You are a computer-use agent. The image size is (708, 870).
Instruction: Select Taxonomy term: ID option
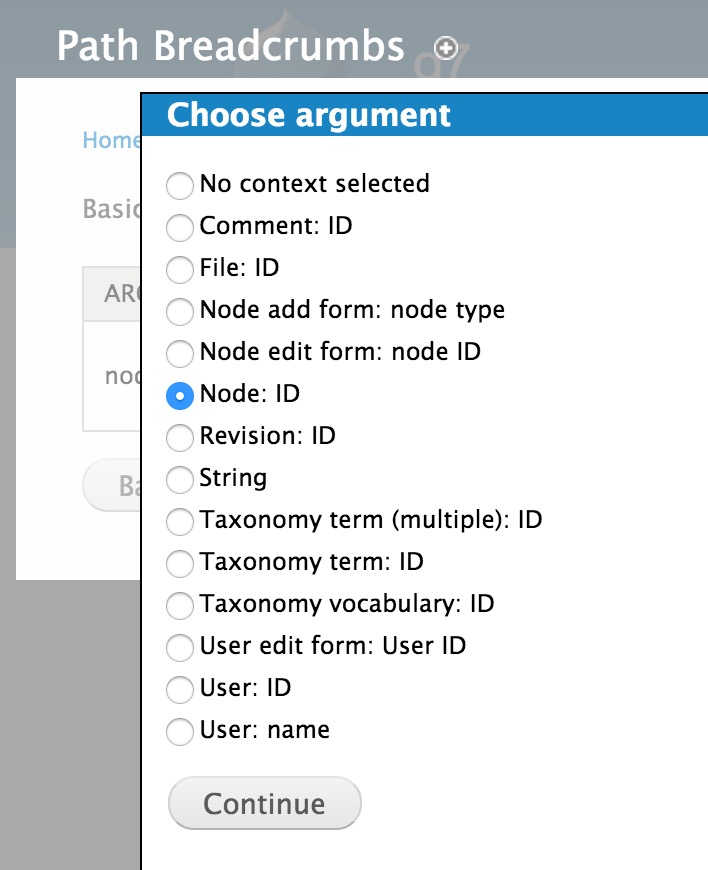[180, 564]
